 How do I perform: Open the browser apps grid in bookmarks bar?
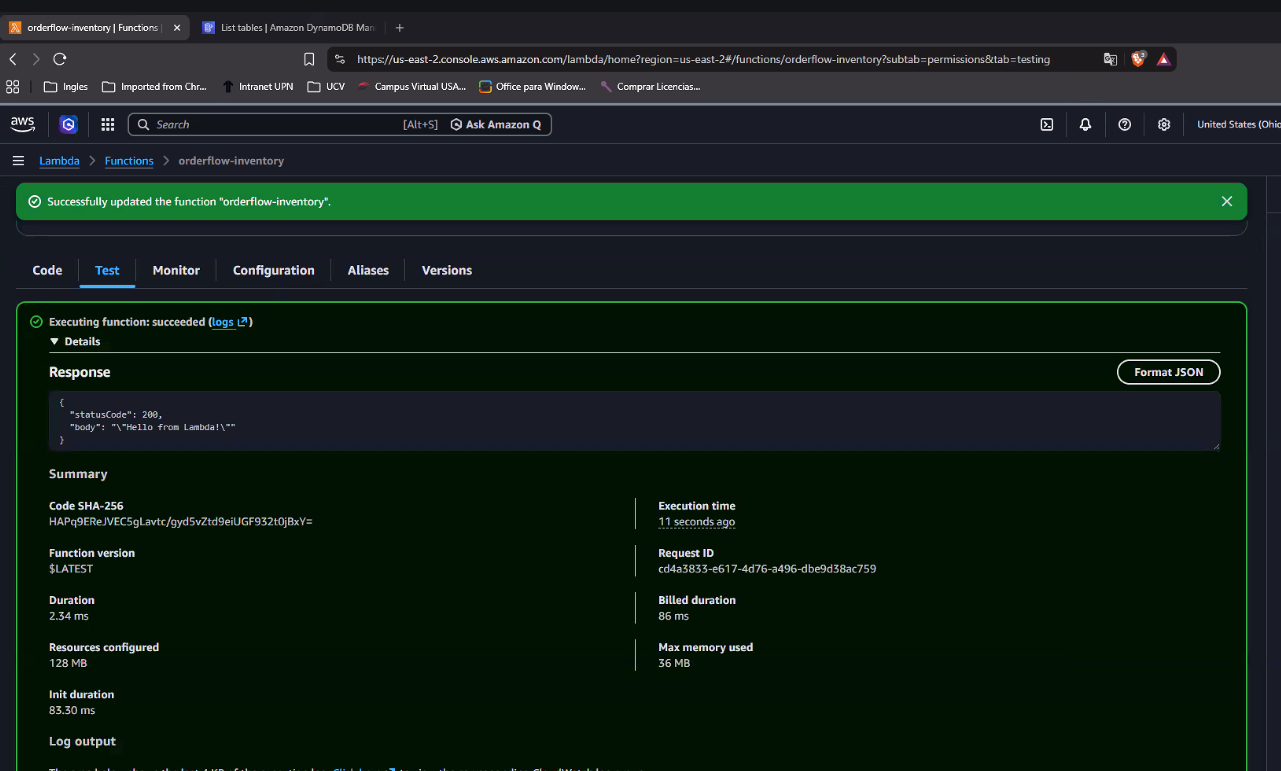[x=13, y=87]
